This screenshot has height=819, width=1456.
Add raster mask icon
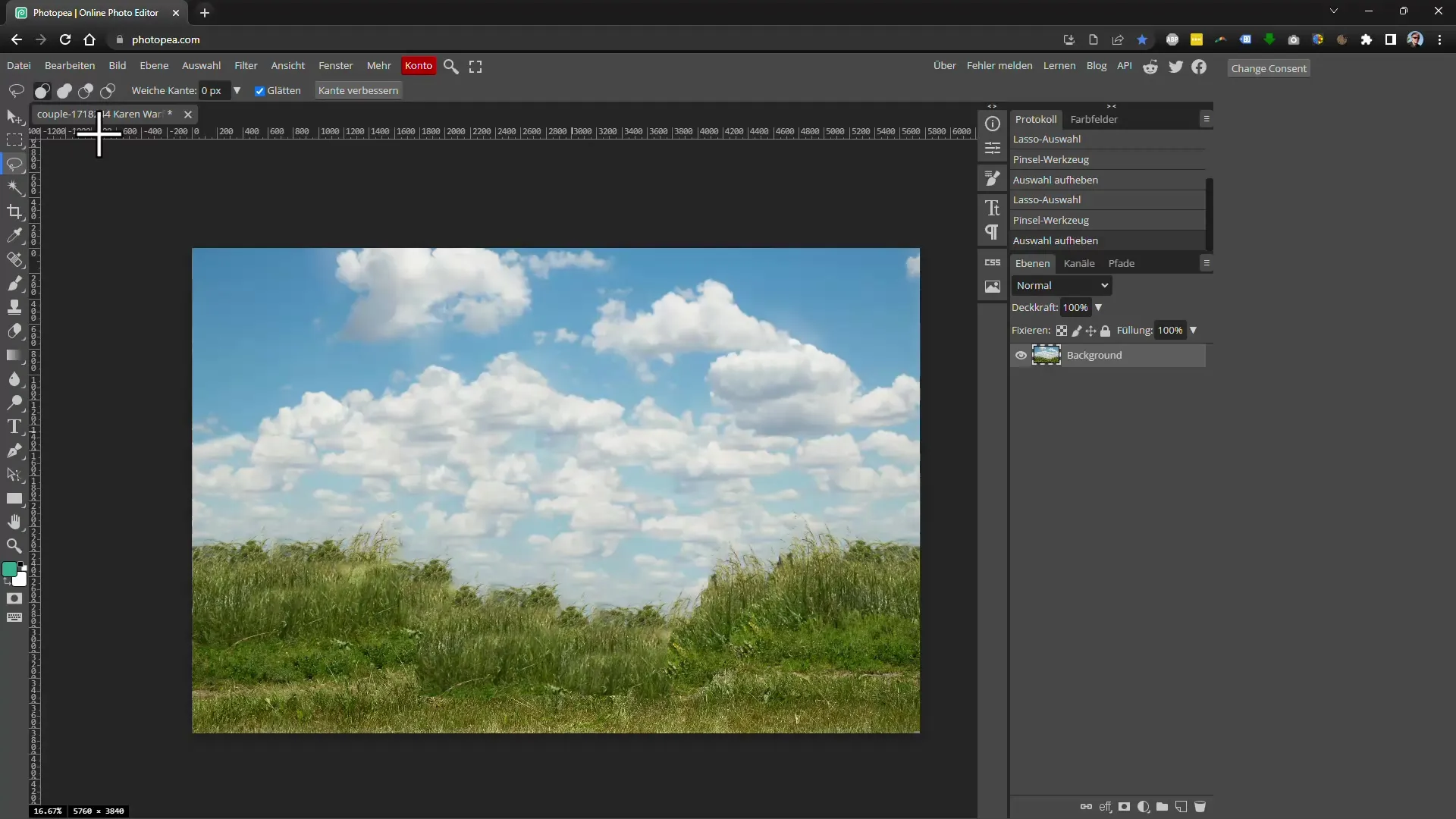[x=1125, y=807]
